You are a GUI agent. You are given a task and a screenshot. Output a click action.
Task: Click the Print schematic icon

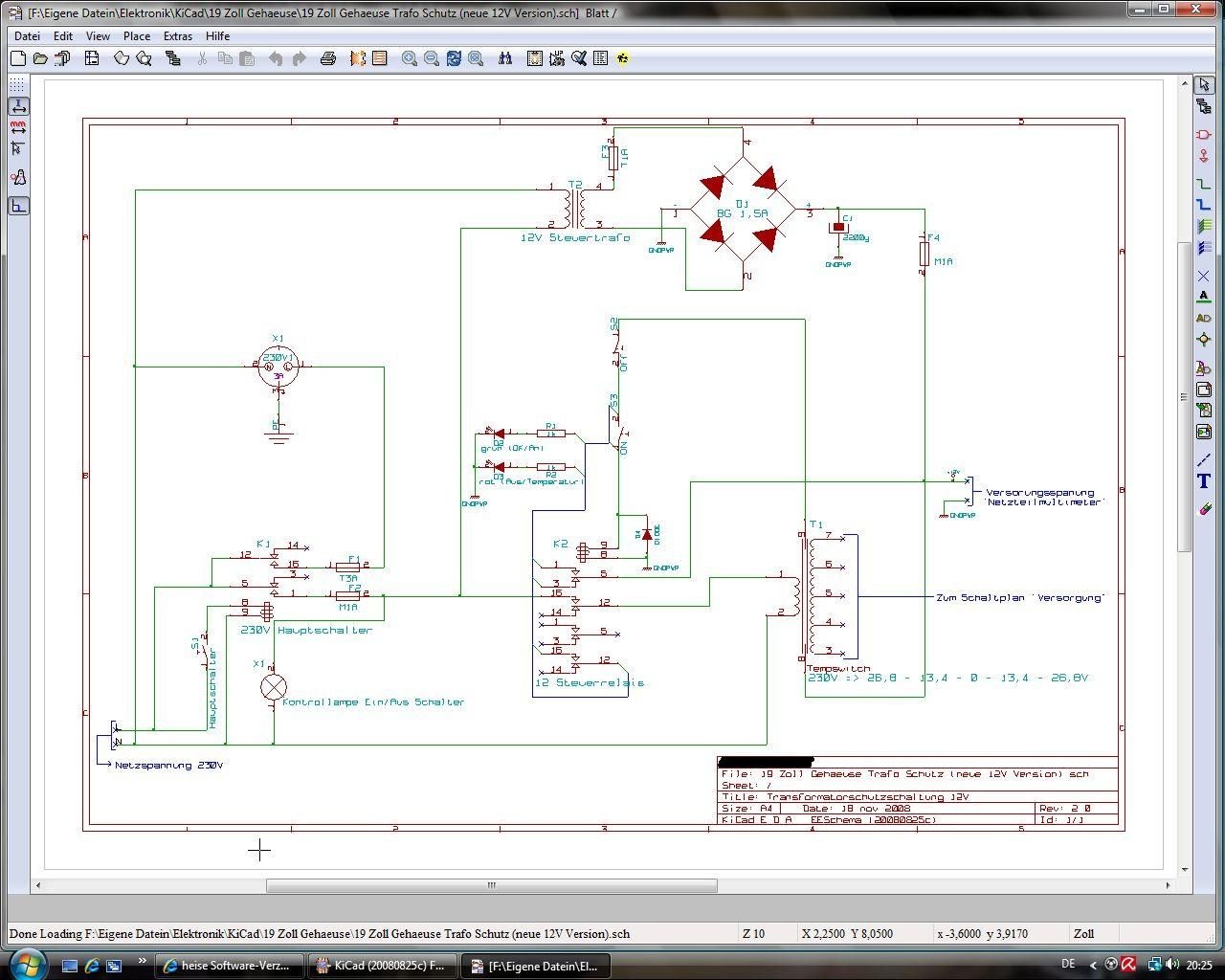(x=327, y=58)
